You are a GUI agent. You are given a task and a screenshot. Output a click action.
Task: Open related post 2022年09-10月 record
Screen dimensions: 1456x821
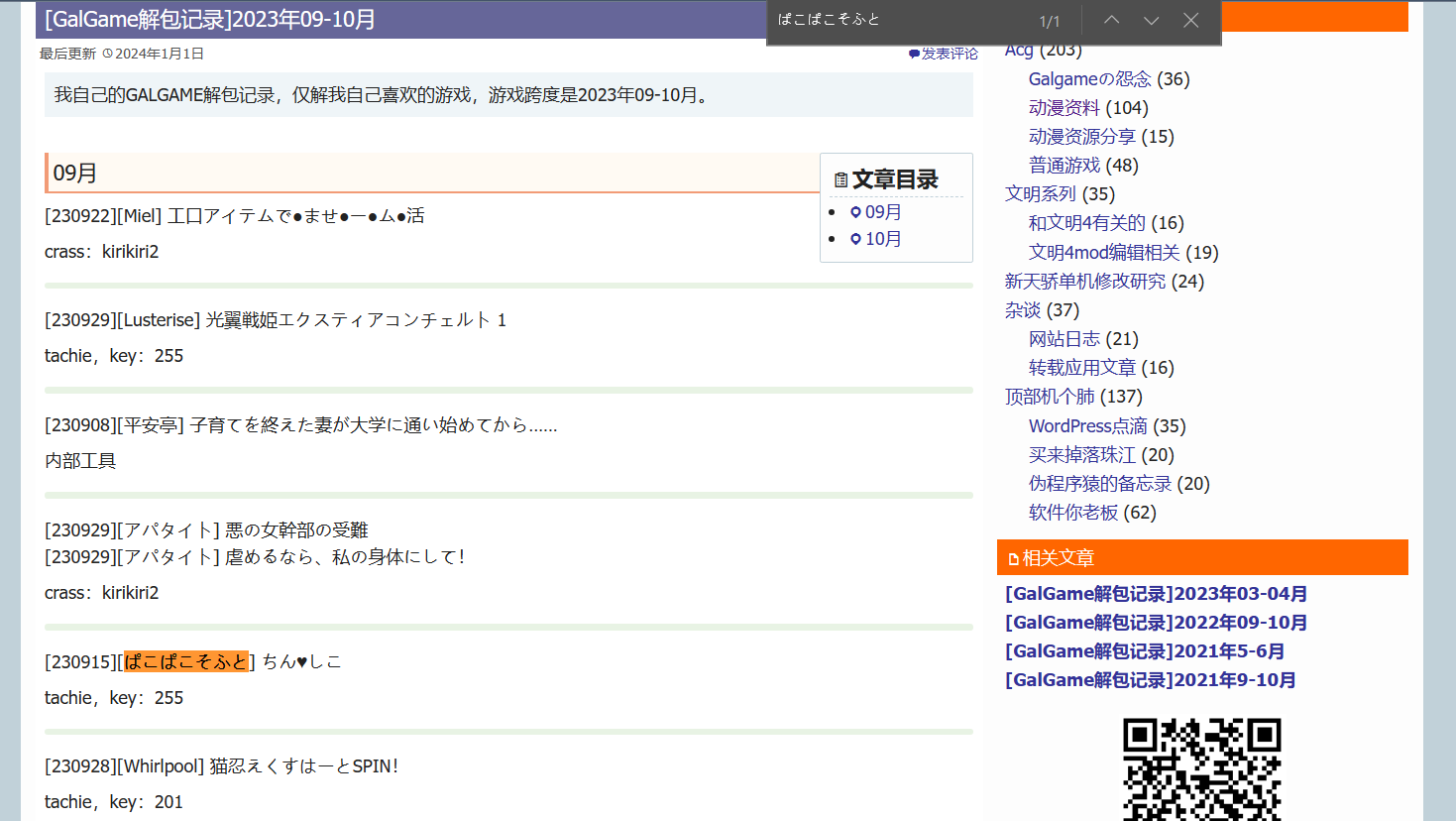pyautogui.click(x=1156, y=623)
